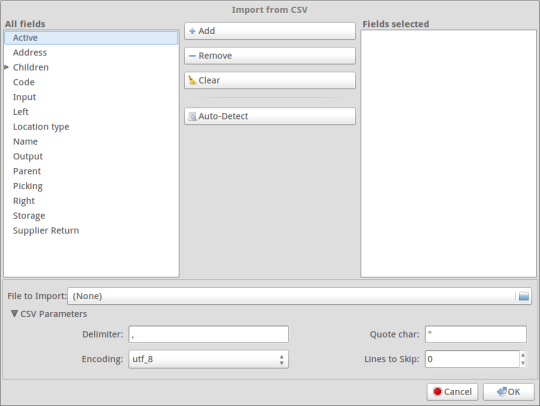Expand the Children field tree arrow

[x=7, y=67]
